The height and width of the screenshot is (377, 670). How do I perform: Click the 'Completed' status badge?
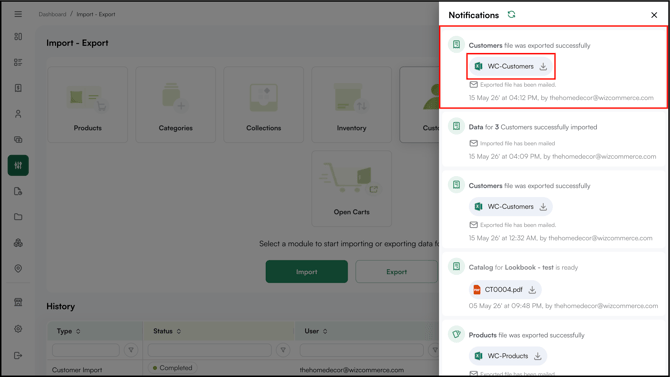(x=173, y=368)
